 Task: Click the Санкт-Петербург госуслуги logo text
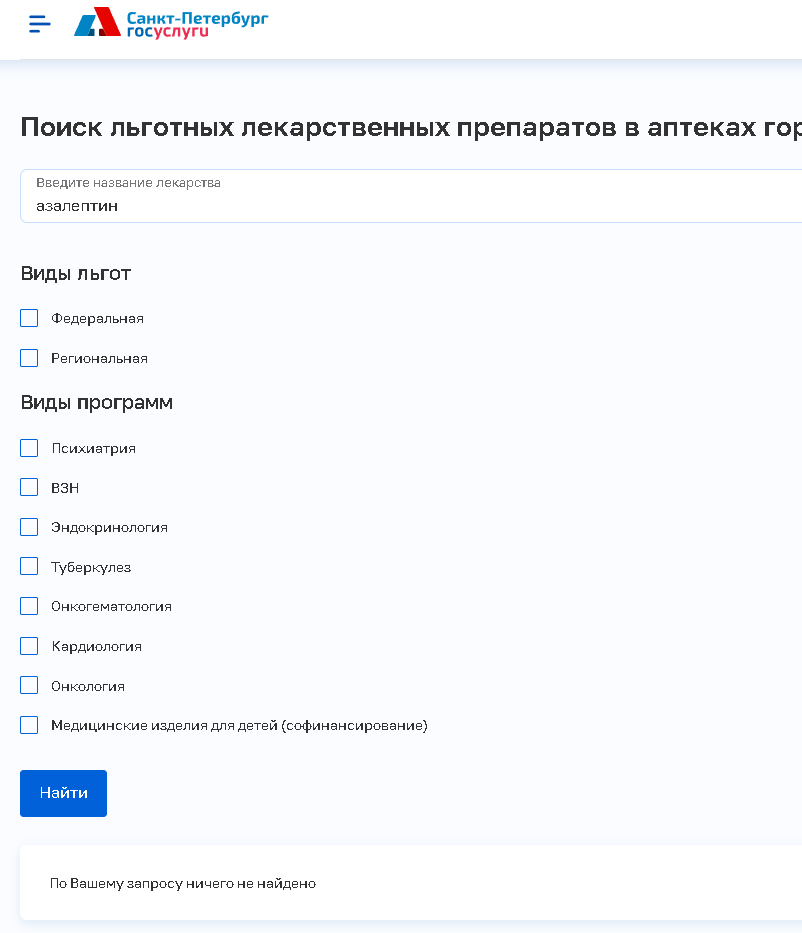197,24
